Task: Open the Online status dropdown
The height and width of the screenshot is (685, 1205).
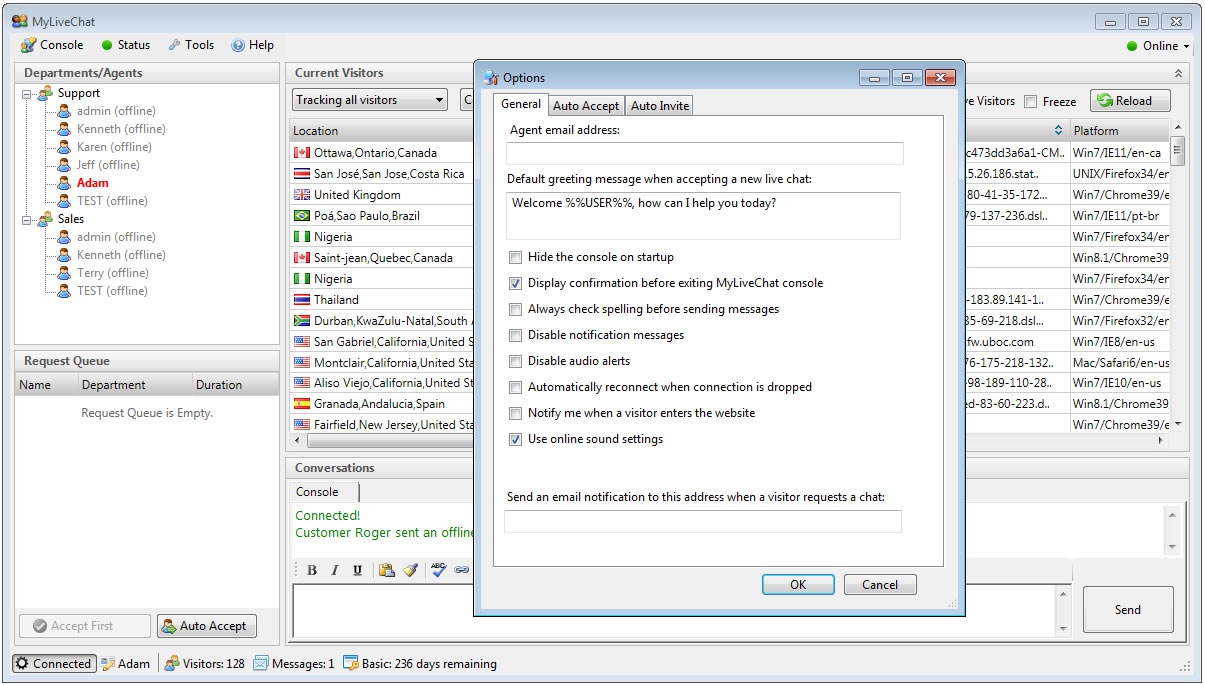Action: pos(1158,46)
